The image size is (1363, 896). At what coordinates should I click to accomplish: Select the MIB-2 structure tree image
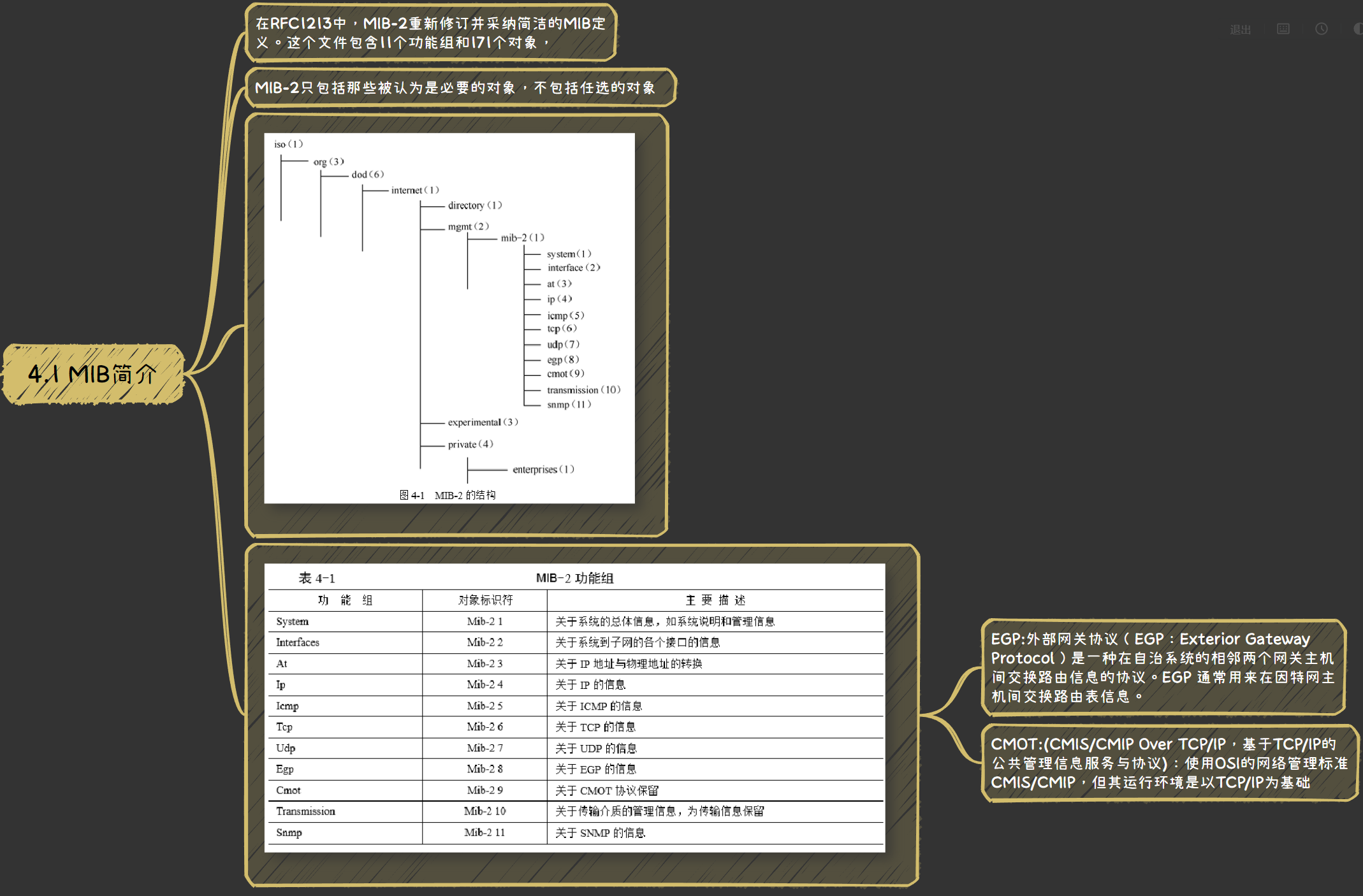pyautogui.click(x=449, y=318)
